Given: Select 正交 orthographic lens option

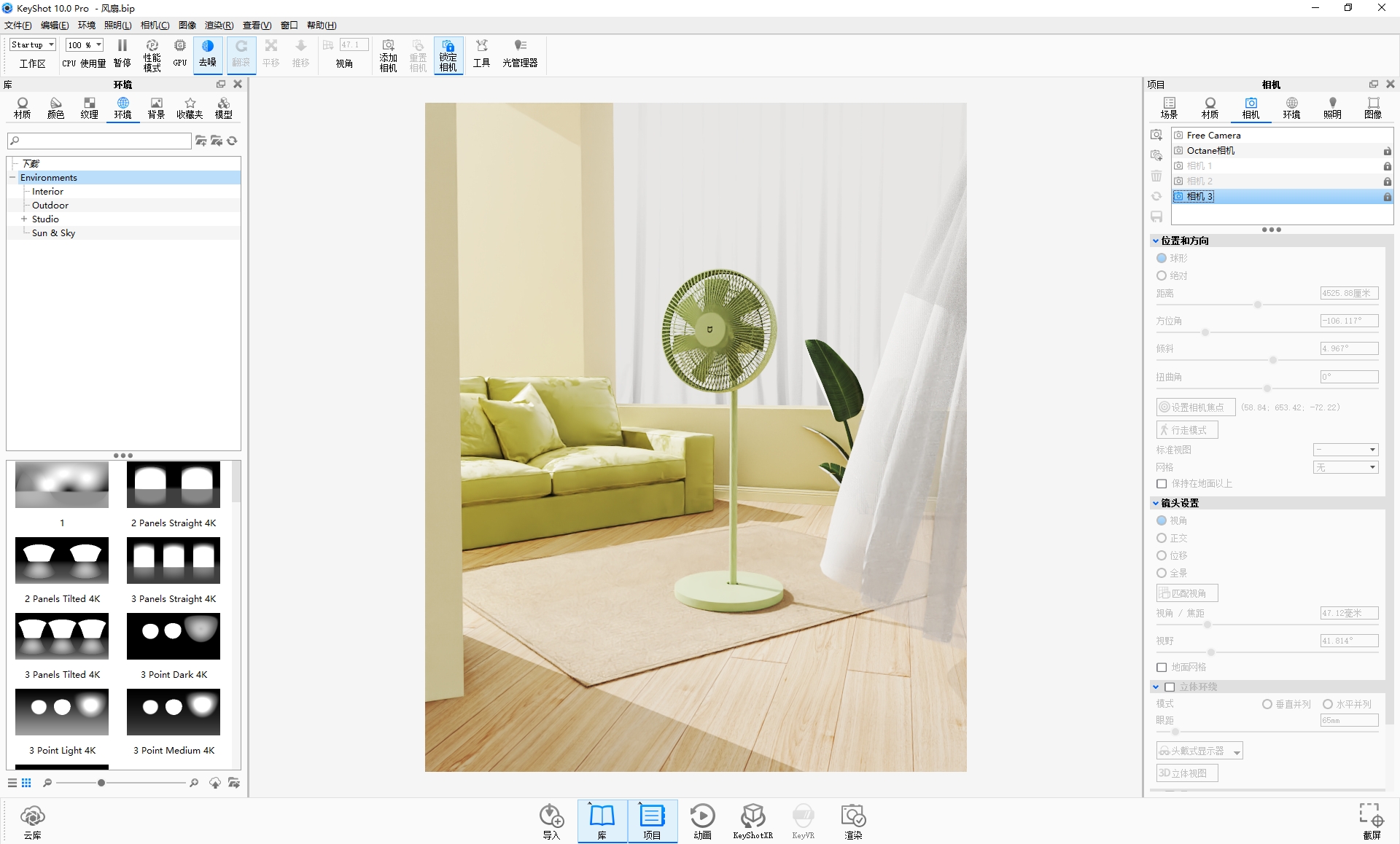Looking at the screenshot, I should (x=1162, y=538).
